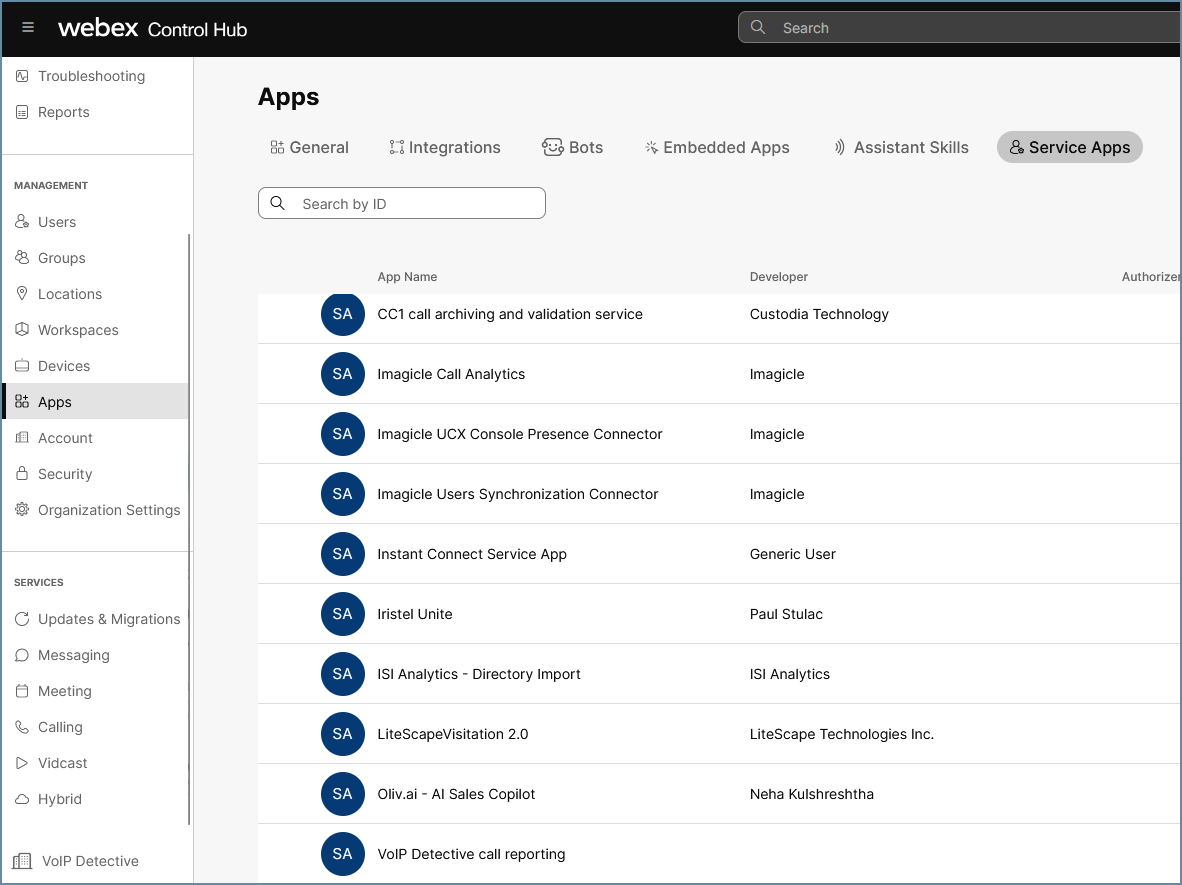Screen dimensions: 1182x885
Task: Click the Messaging bubble icon
Action: [x=22, y=655]
